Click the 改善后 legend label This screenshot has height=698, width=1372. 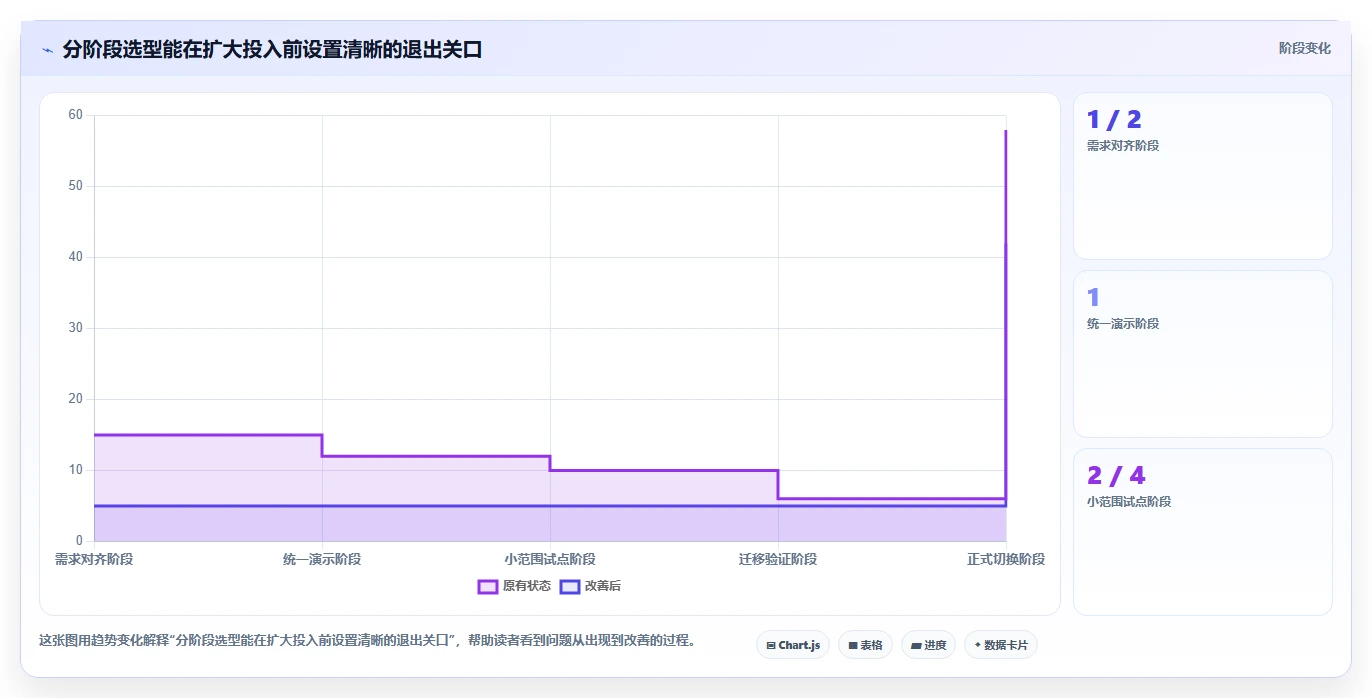click(603, 586)
